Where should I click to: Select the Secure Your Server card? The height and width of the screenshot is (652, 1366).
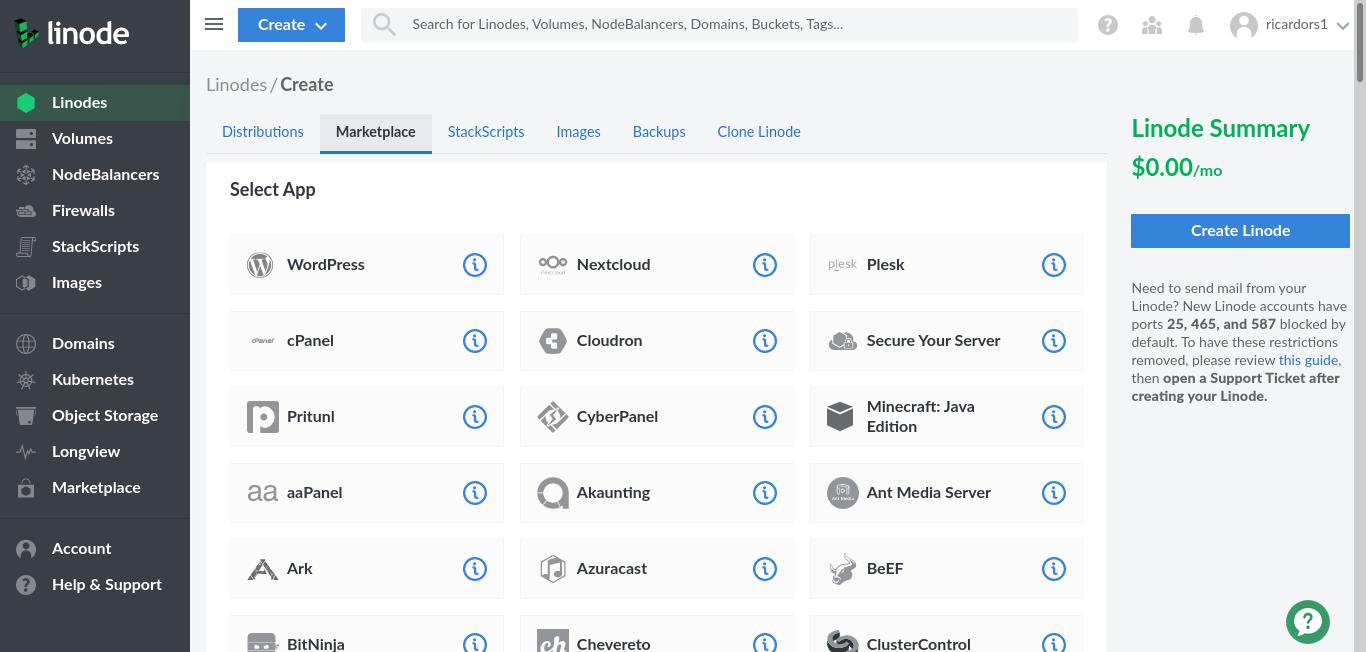coord(946,341)
